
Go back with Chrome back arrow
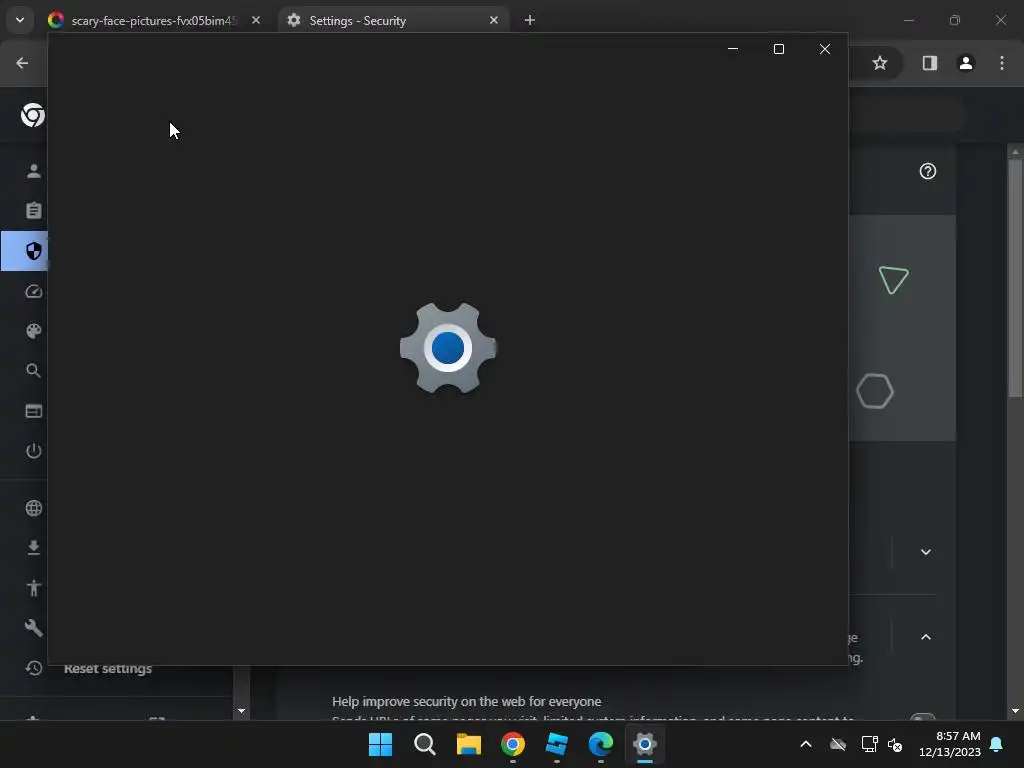(22, 63)
